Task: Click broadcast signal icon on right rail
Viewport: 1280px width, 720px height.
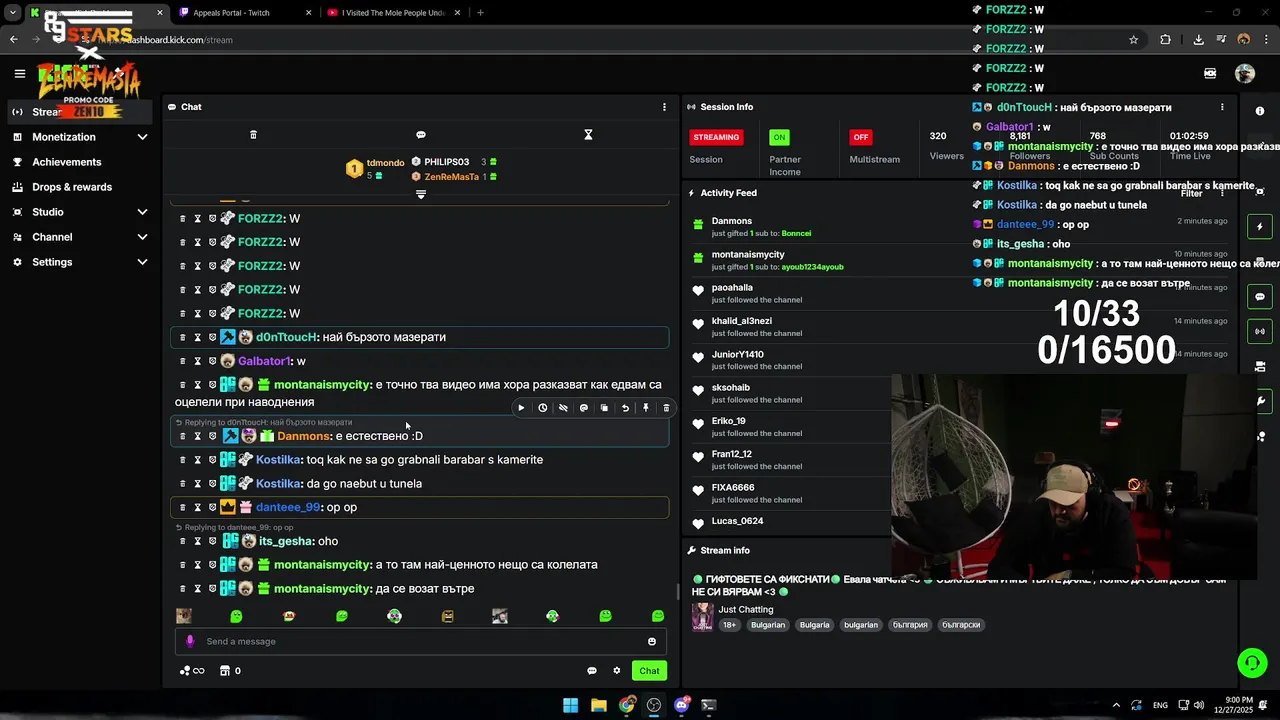Action: [x=1260, y=331]
